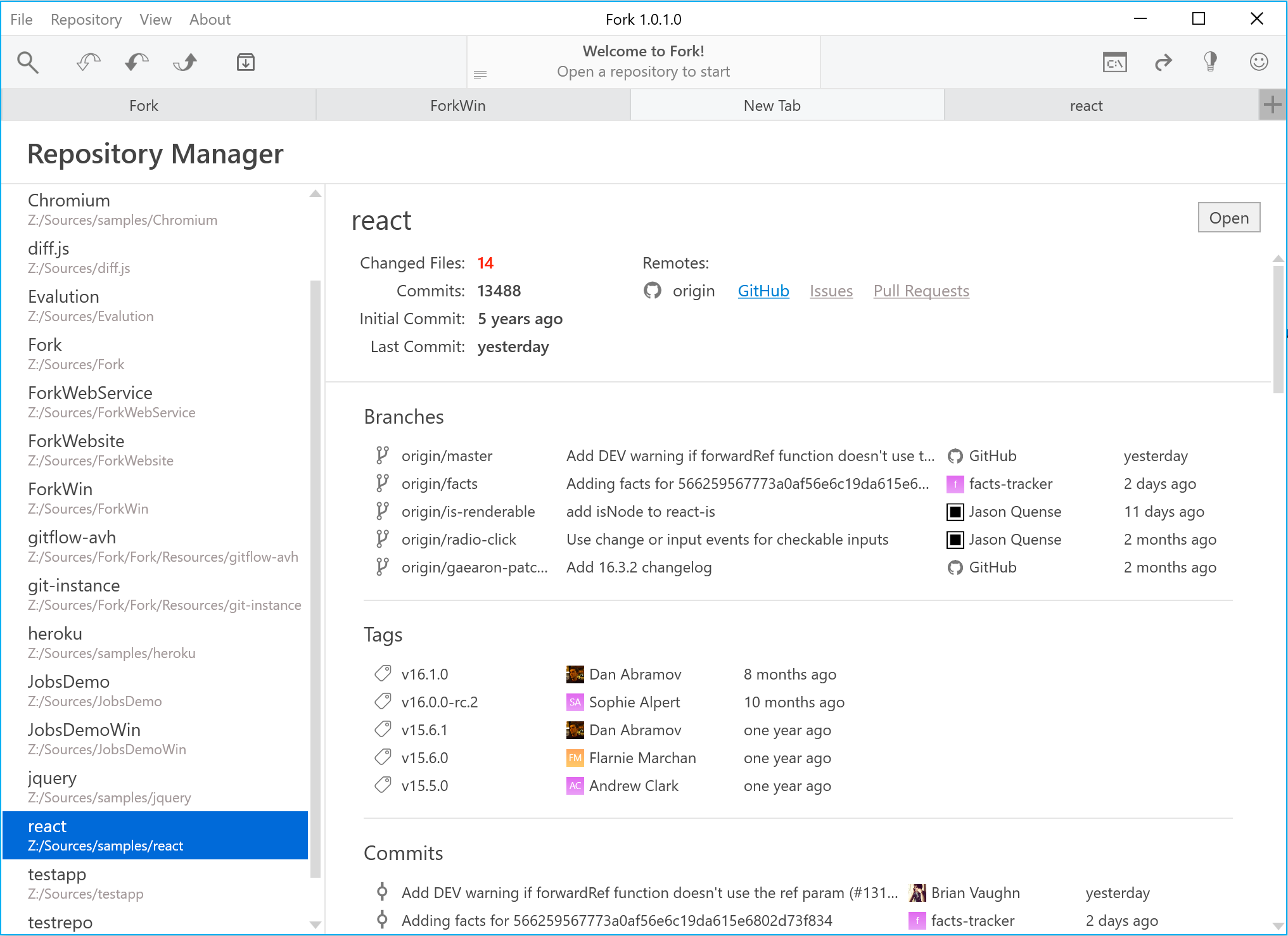
Task: Click the activity lines icon beside Welcome
Action: pyautogui.click(x=480, y=75)
